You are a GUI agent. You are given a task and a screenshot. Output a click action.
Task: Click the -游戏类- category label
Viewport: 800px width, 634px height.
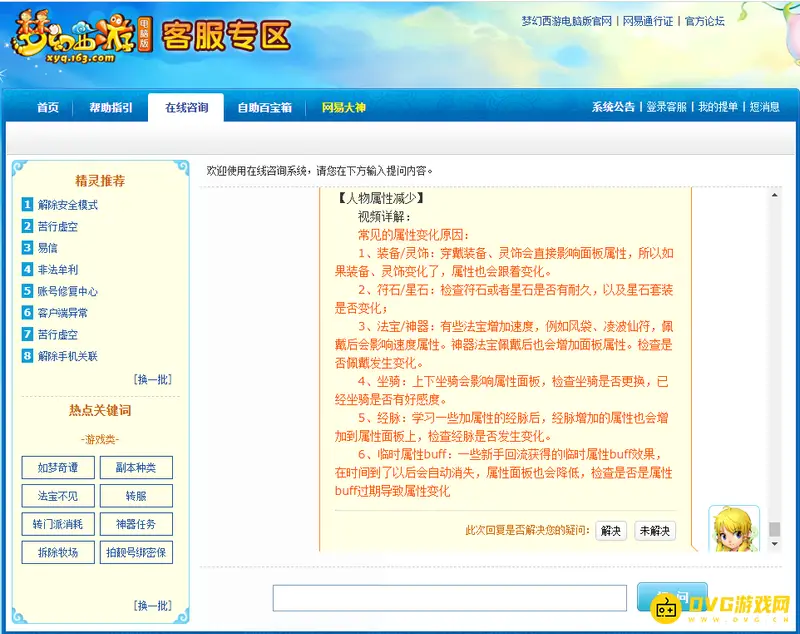pos(100,439)
